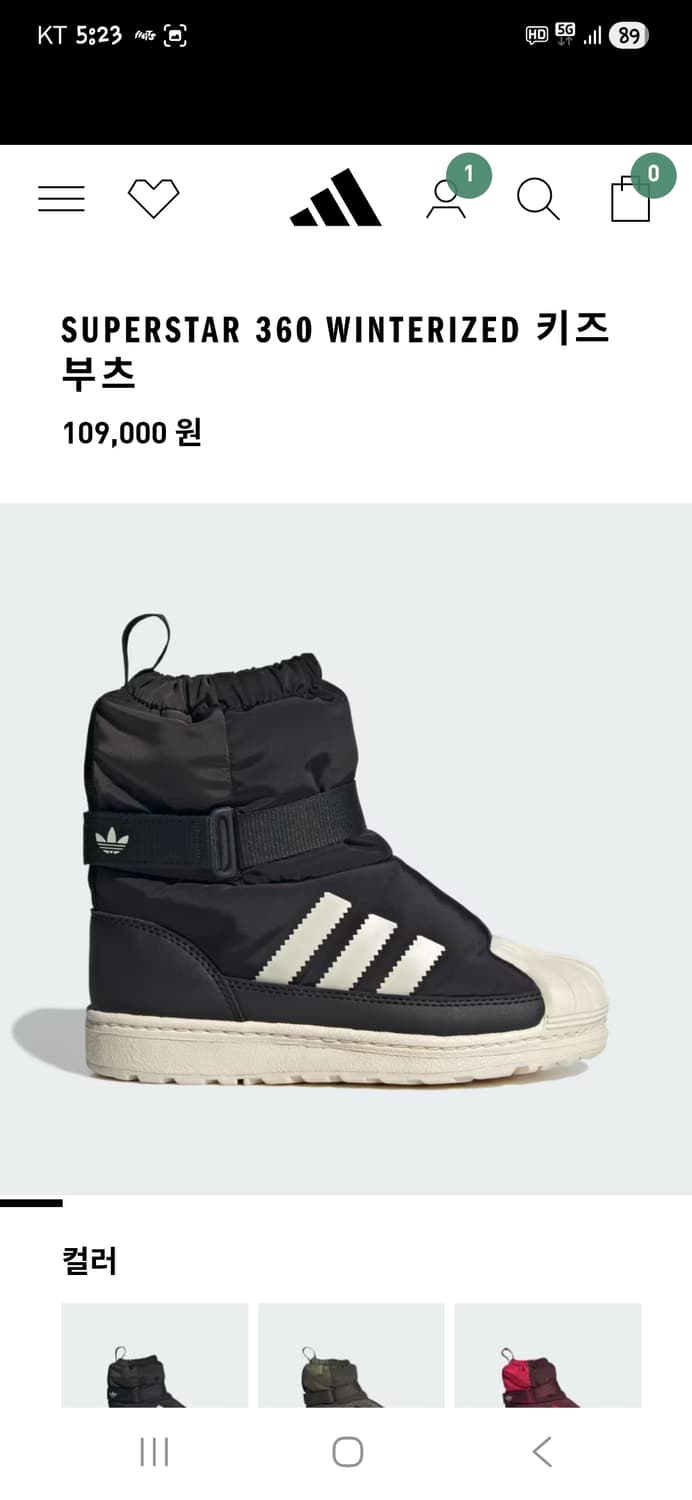692x1500 pixels.
Task: Tap the cart item count badge
Action: tap(654, 174)
